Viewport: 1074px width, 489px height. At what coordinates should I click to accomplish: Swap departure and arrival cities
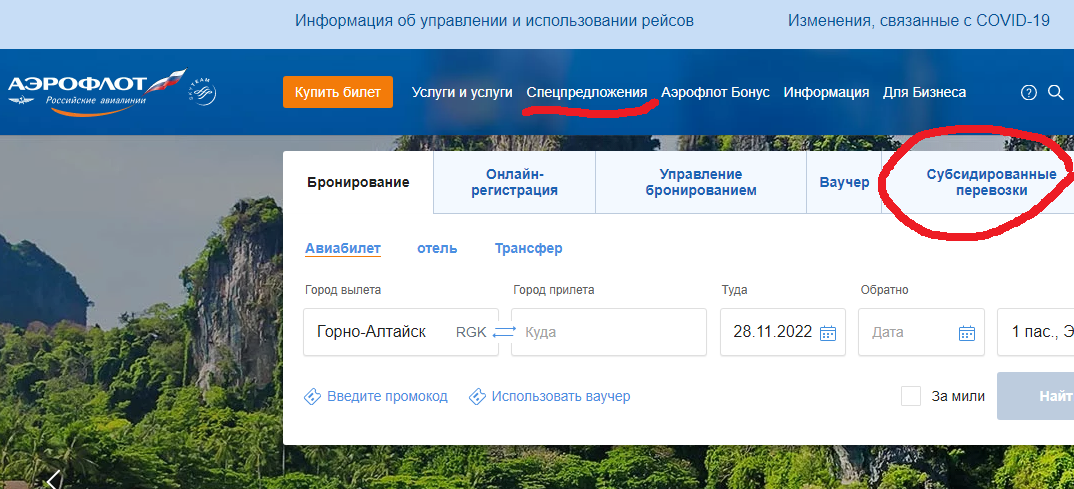click(505, 331)
